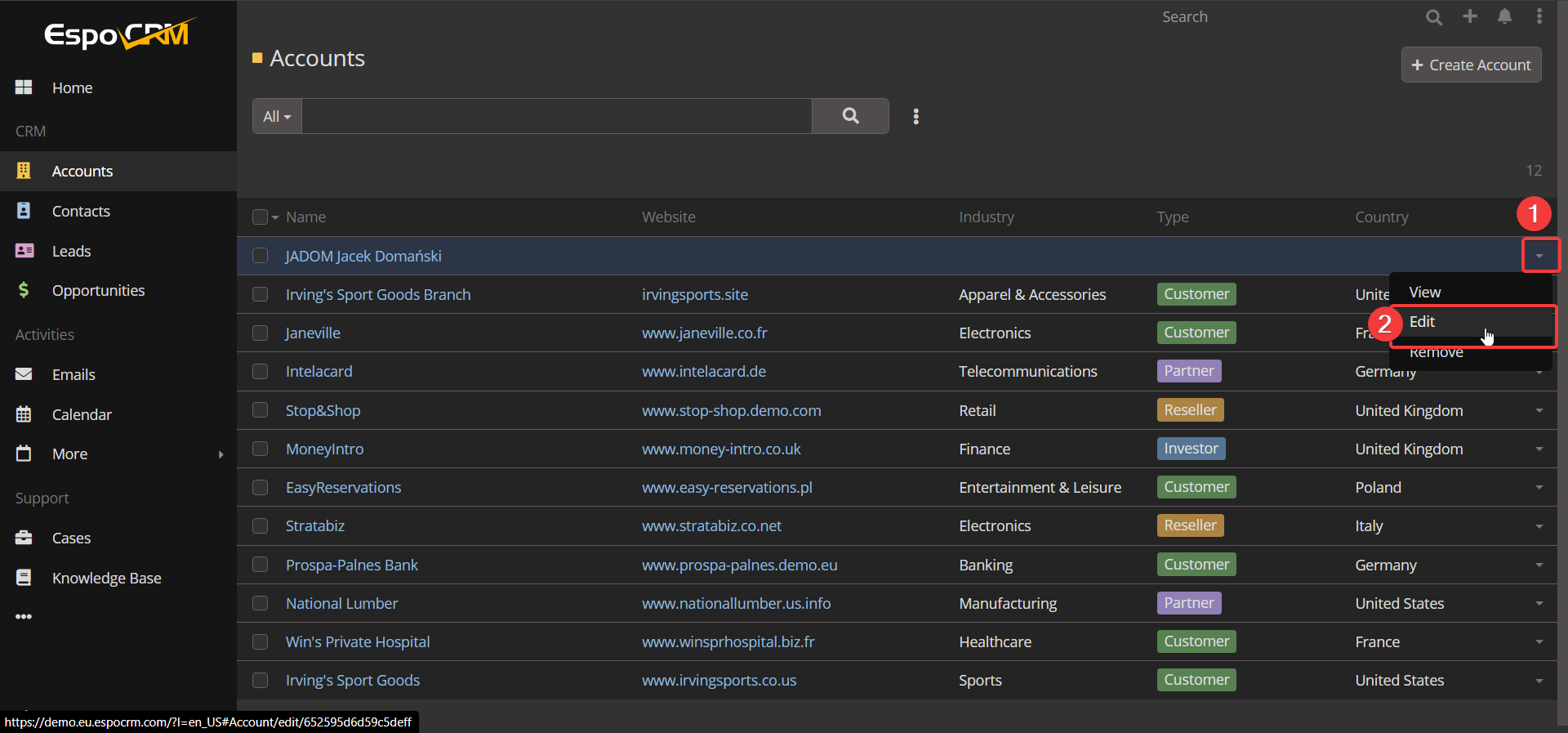Open the www.intelacard.de website link
This screenshot has height=733, width=1568.
[x=703, y=372]
